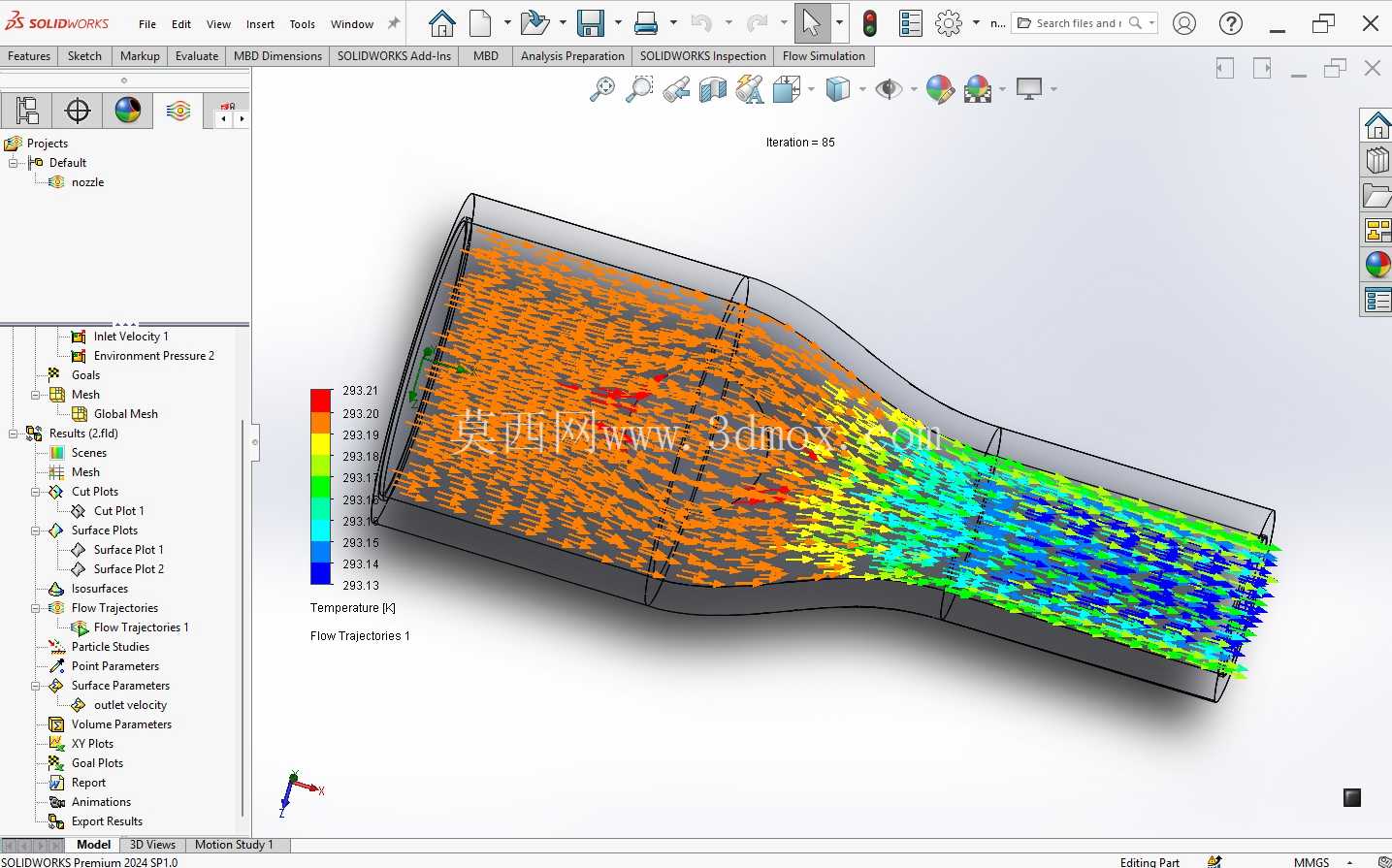Click the Temperature [K] legend label
The width and height of the screenshot is (1392, 868).
tap(353, 608)
